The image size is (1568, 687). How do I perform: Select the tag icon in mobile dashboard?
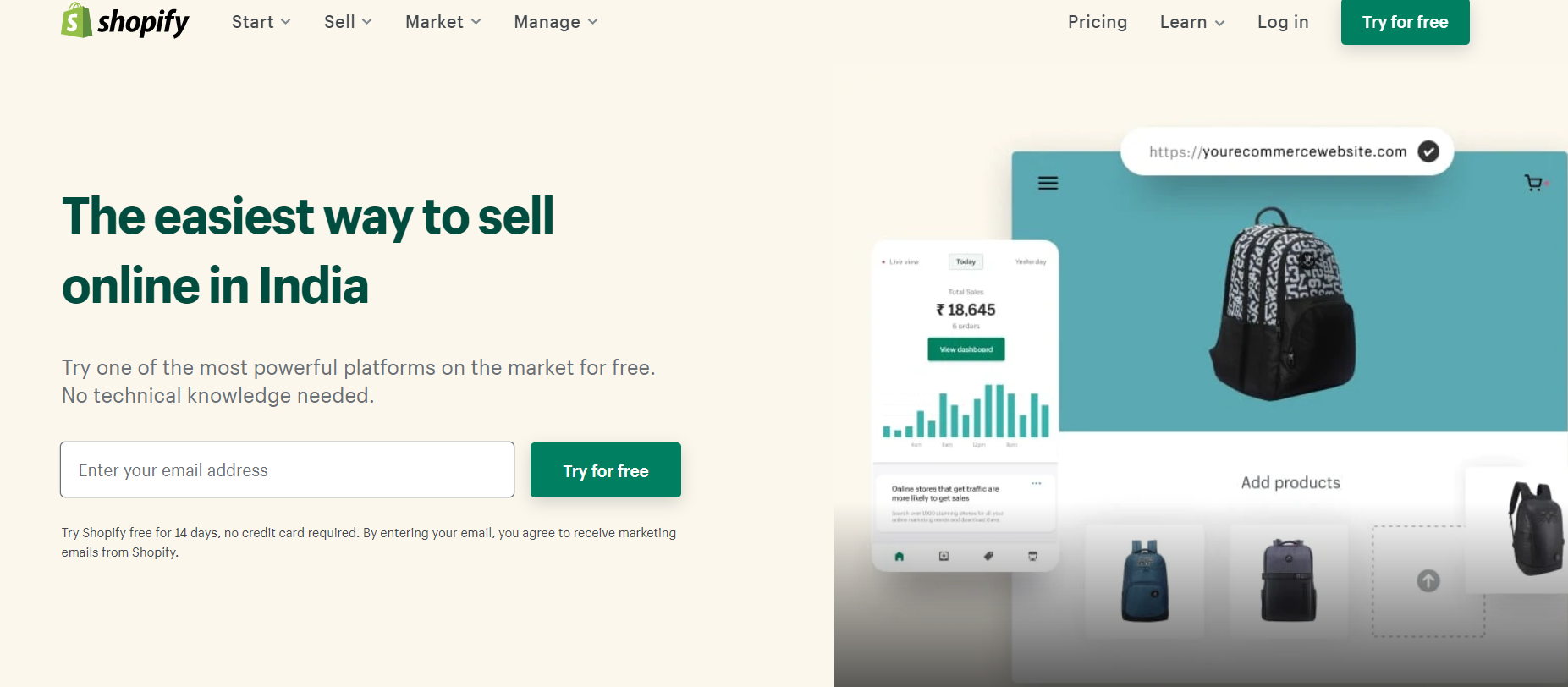click(x=988, y=556)
